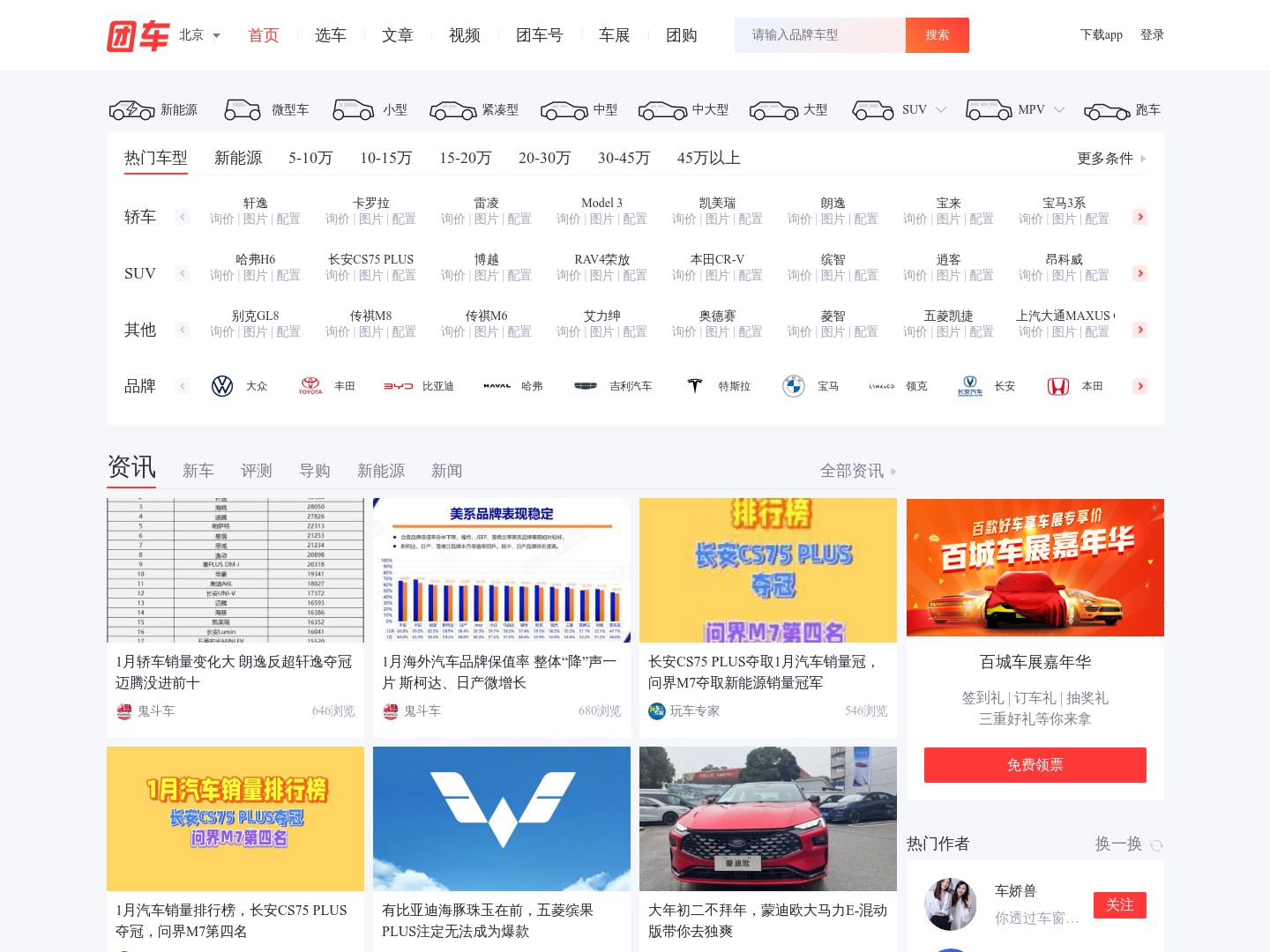Screen dimensions: 1270x952
Task: Click the 登录 login link
Action: pos(1152,35)
